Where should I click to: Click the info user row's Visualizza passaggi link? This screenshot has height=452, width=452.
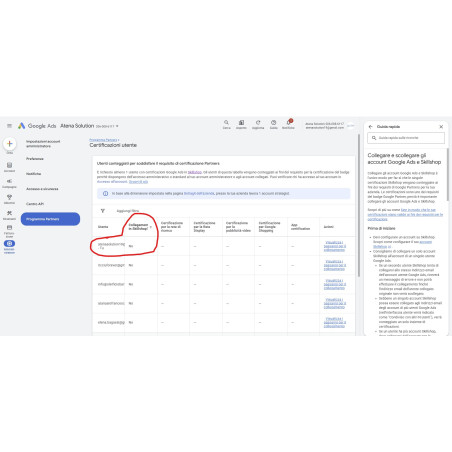(x=335, y=284)
